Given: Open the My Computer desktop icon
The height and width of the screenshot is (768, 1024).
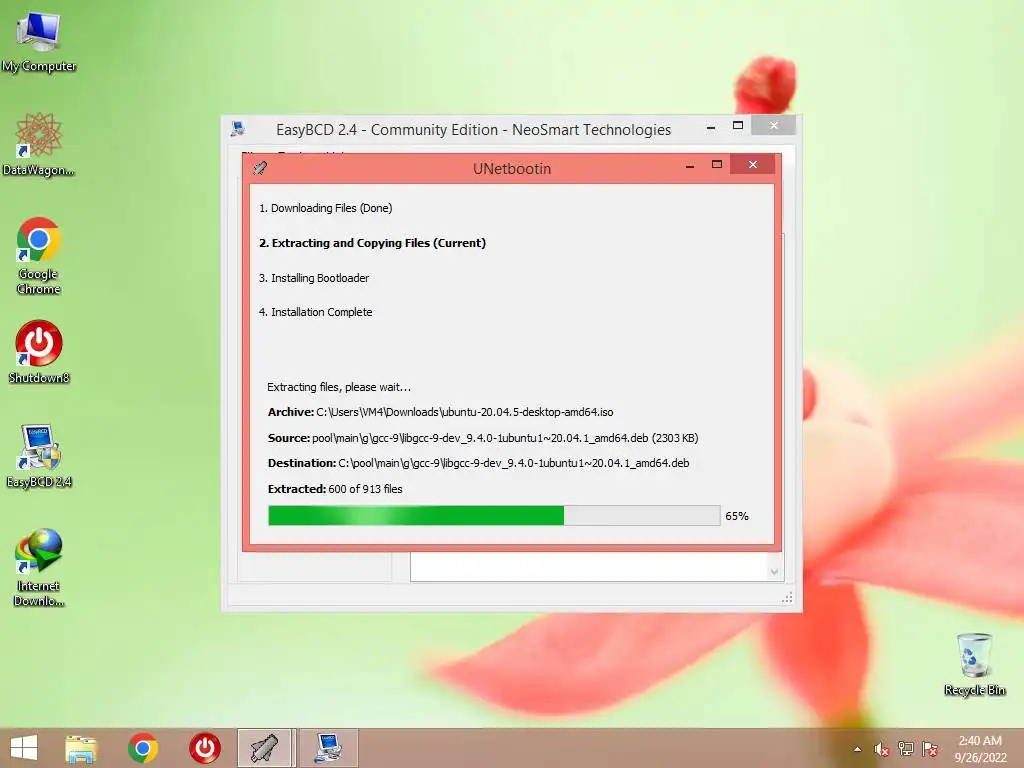Looking at the screenshot, I should tap(39, 40).
